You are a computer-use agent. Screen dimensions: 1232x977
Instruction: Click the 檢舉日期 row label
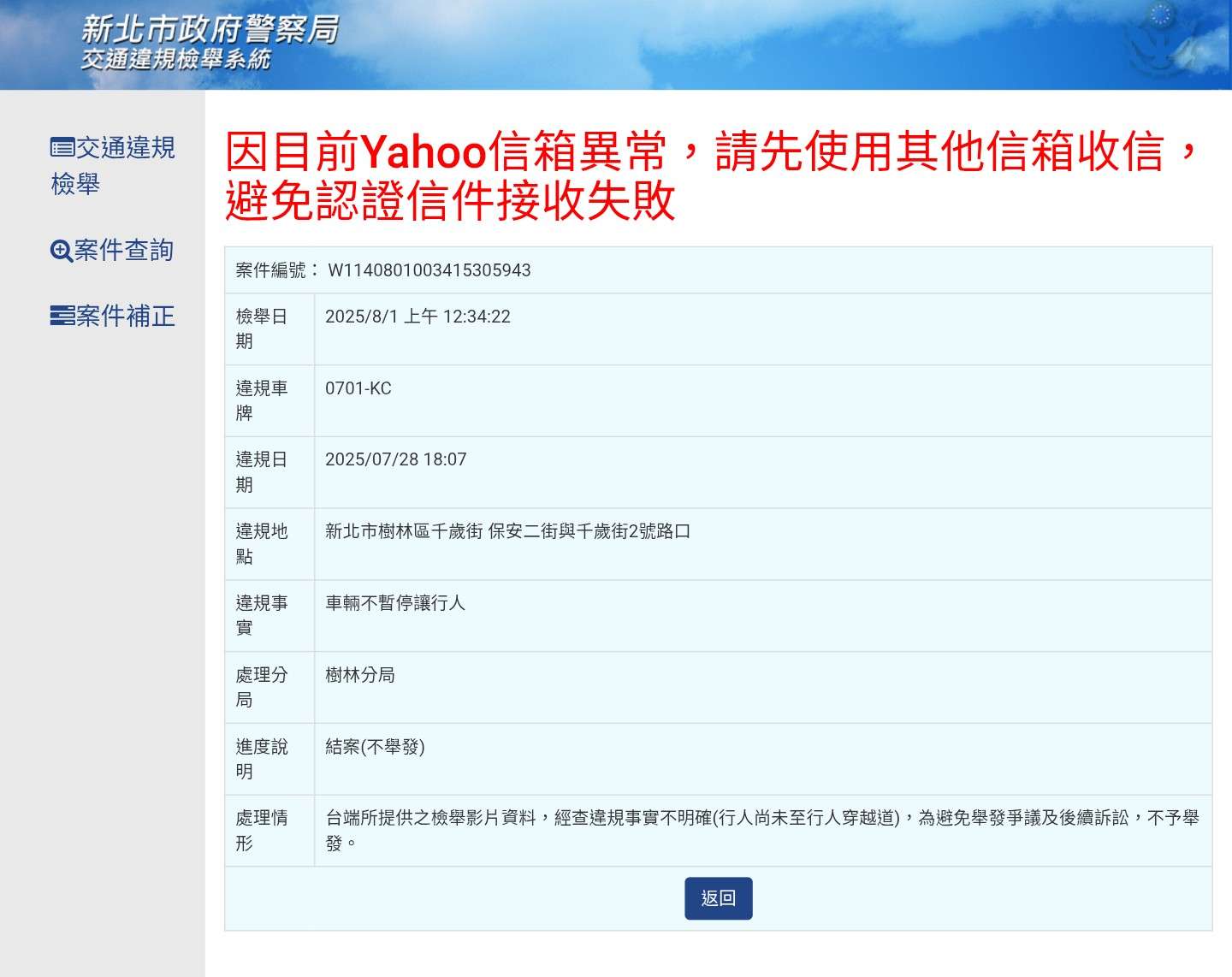(262, 329)
